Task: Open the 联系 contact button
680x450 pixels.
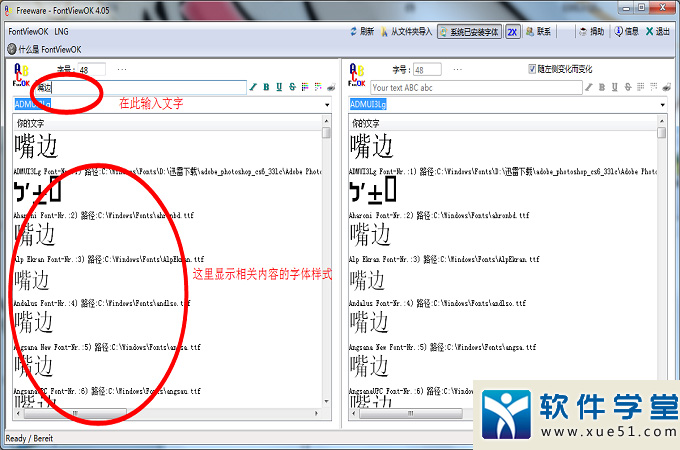Action: 538,32
